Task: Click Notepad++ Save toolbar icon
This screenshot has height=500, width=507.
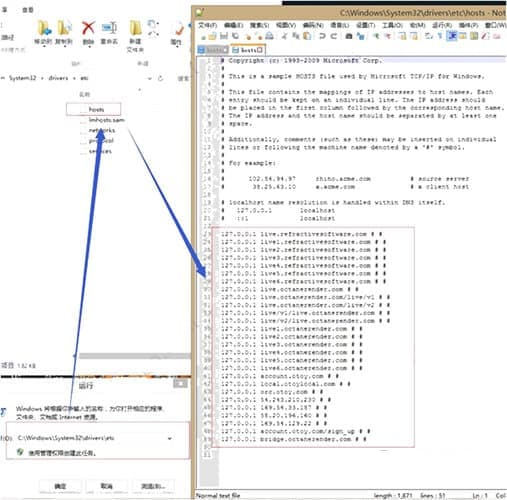Action: pos(224,36)
